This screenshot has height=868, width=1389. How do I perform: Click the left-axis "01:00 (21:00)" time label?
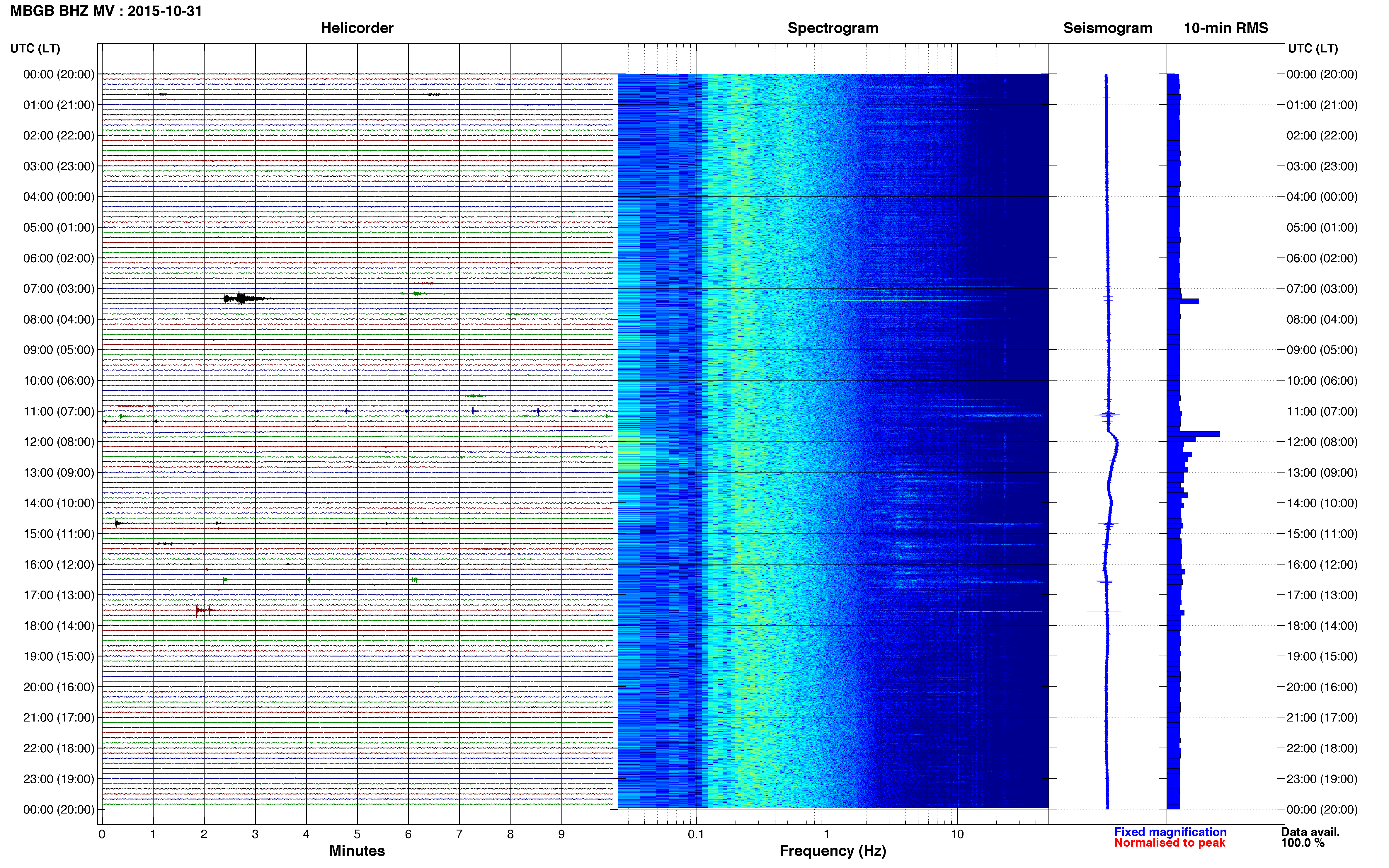coord(59,105)
